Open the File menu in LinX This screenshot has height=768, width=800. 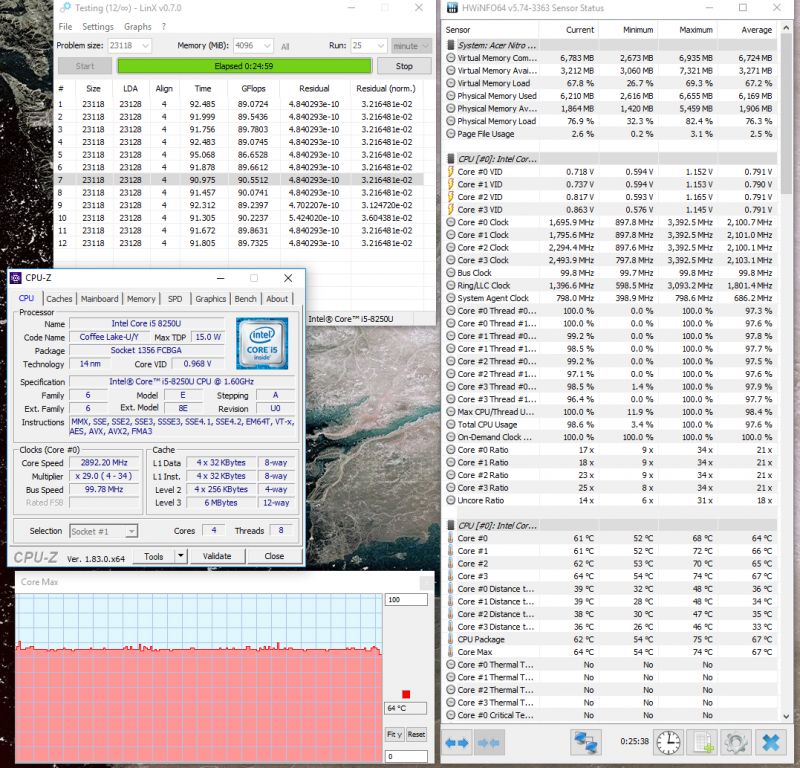[65, 27]
